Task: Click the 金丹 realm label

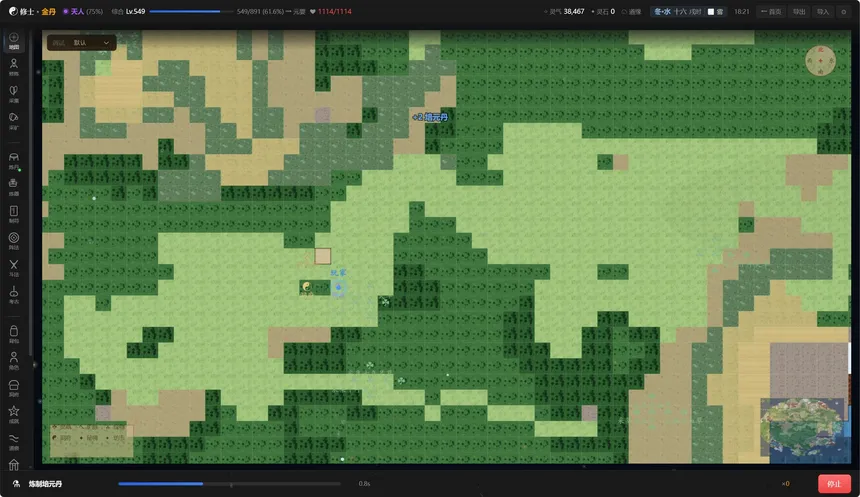Action: point(49,12)
